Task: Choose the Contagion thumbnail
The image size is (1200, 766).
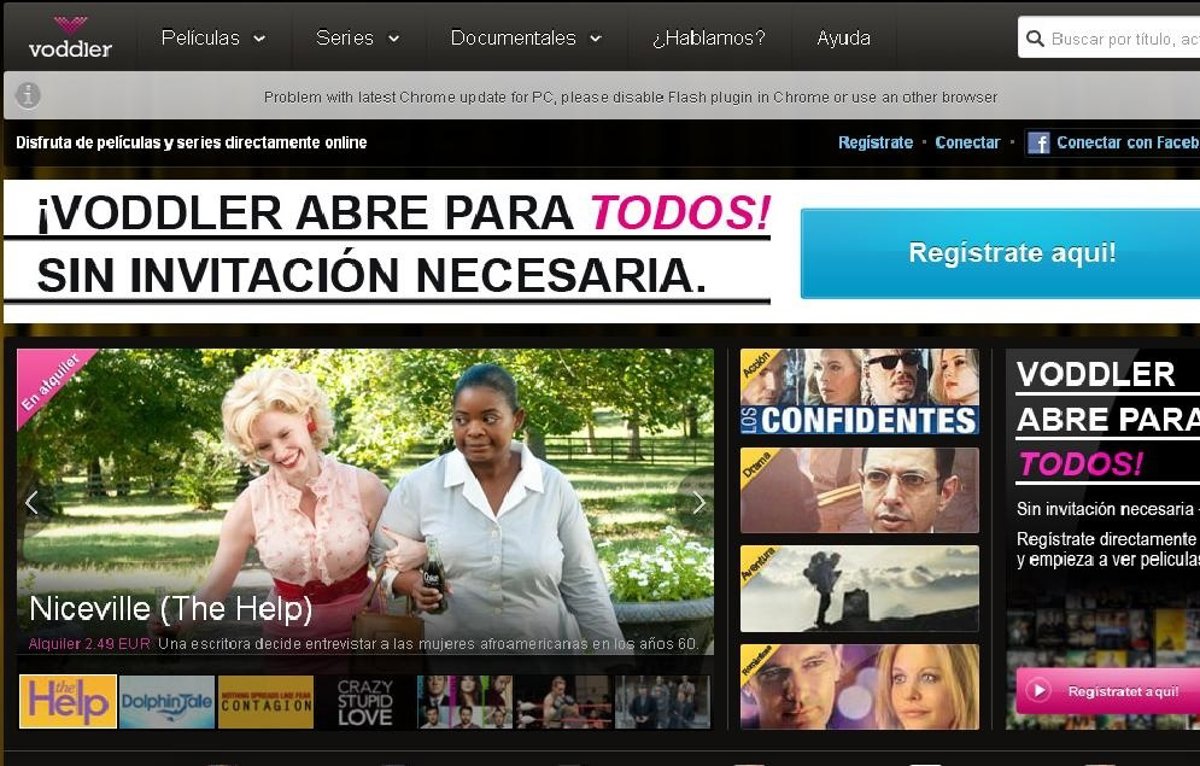Action: point(266,702)
